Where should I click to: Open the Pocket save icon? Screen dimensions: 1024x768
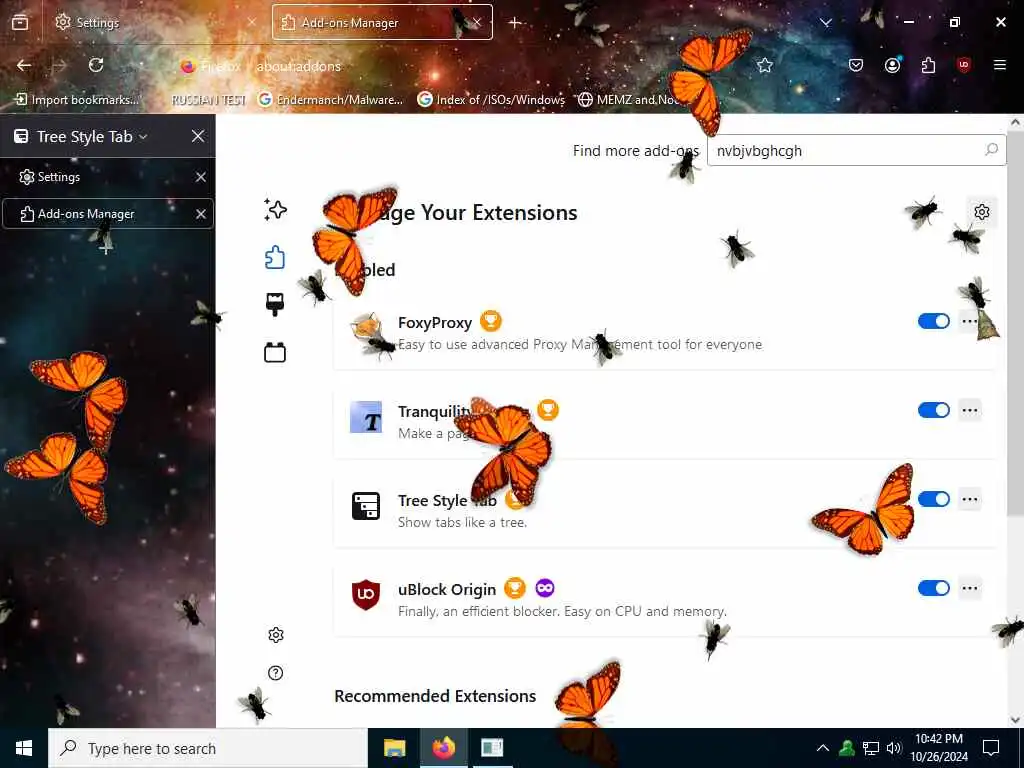(x=856, y=65)
